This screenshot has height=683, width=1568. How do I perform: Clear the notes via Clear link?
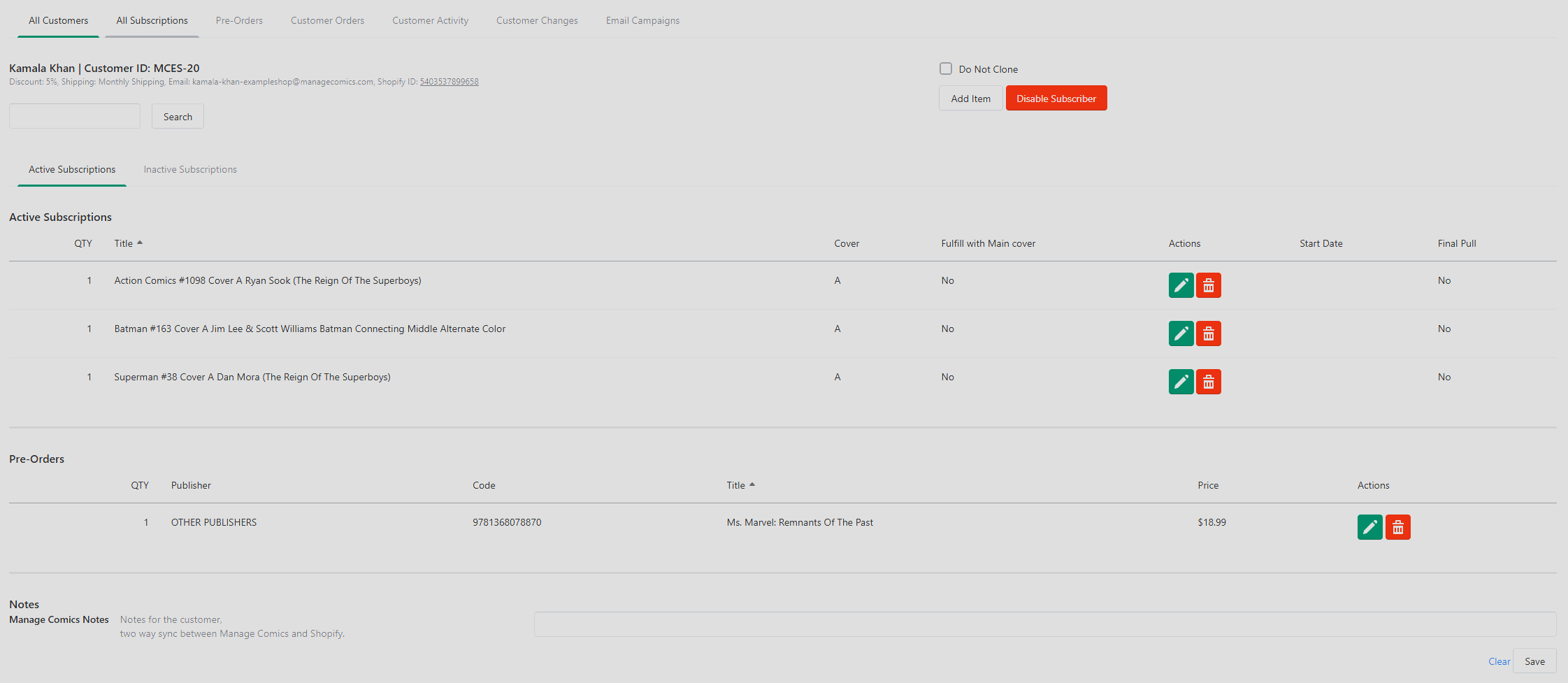coord(1499,661)
